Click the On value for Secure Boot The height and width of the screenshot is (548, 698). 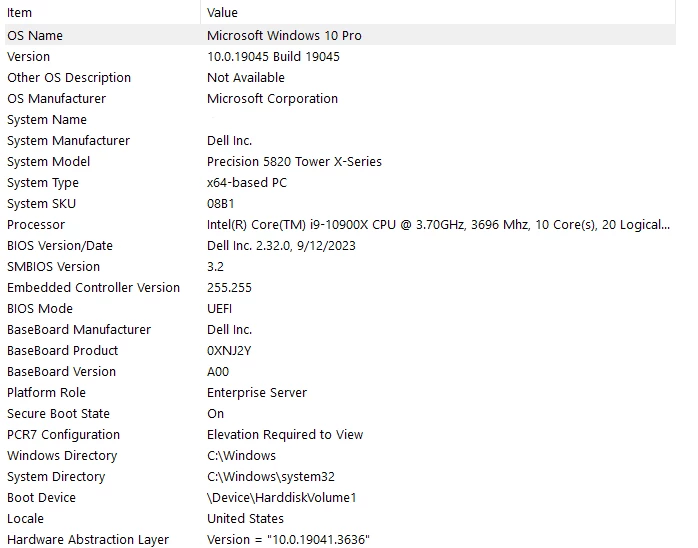click(x=215, y=413)
